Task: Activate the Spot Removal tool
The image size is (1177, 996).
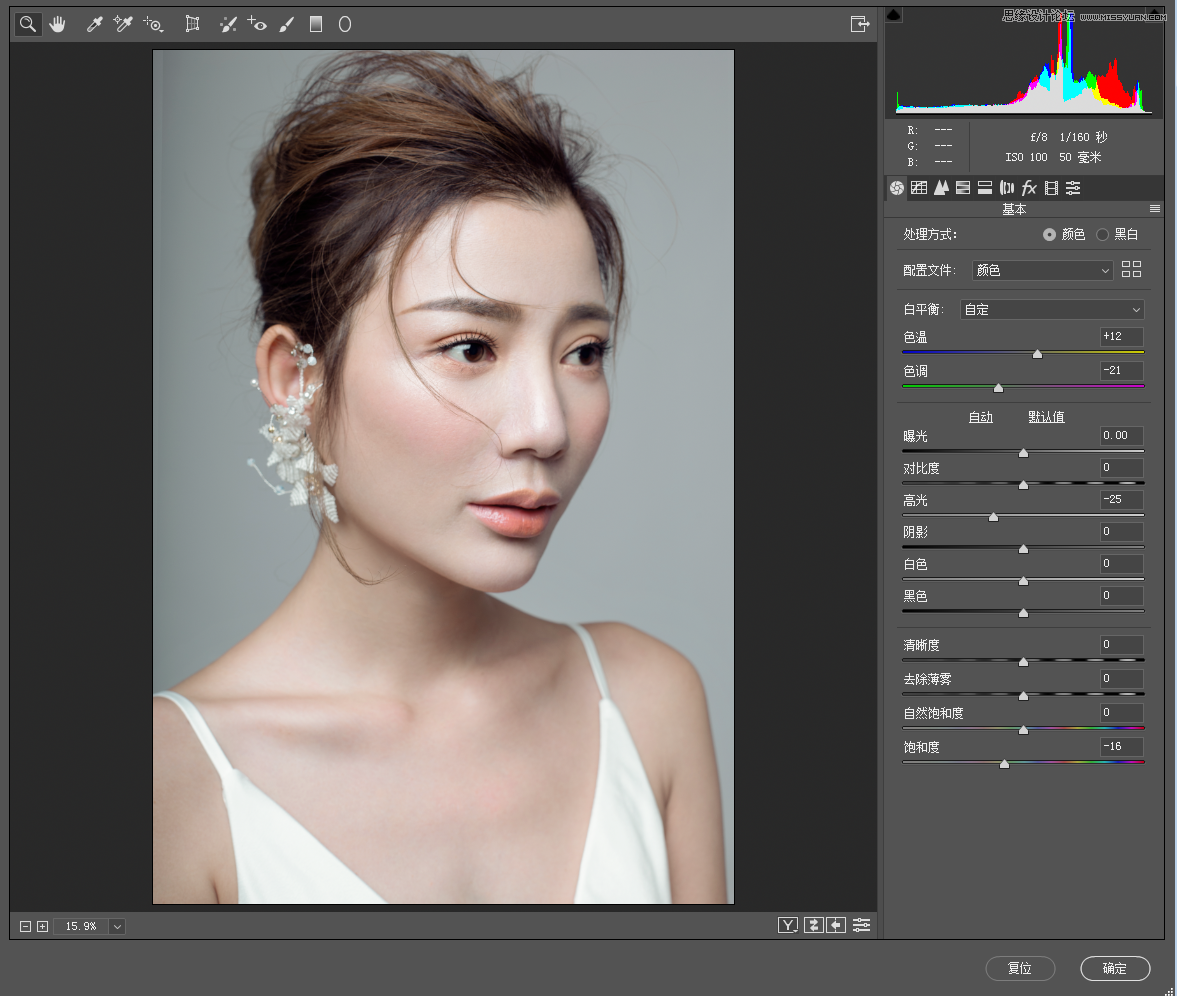Action: click(228, 24)
